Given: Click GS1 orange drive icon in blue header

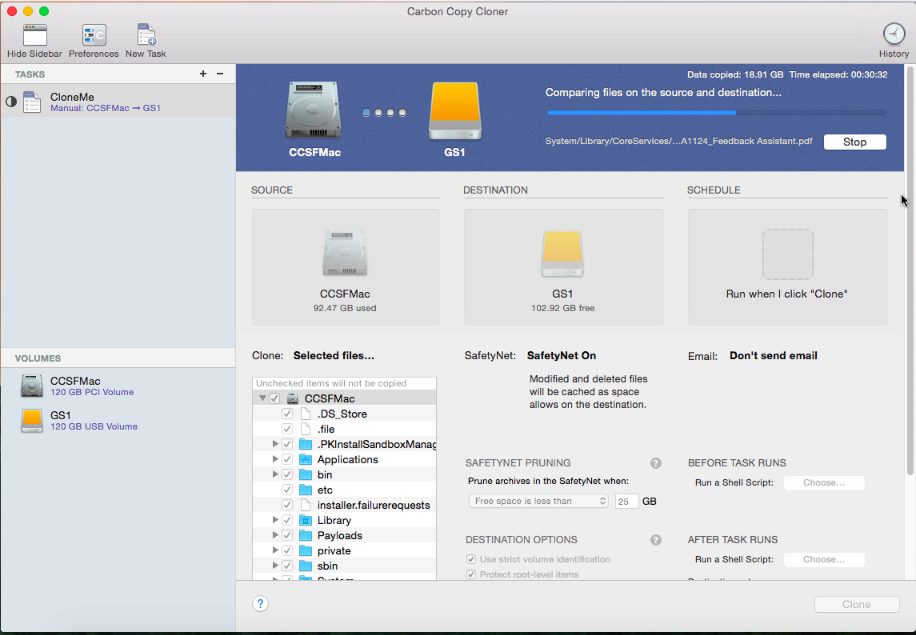Looking at the screenshot, I should click(x=455, y=110).
